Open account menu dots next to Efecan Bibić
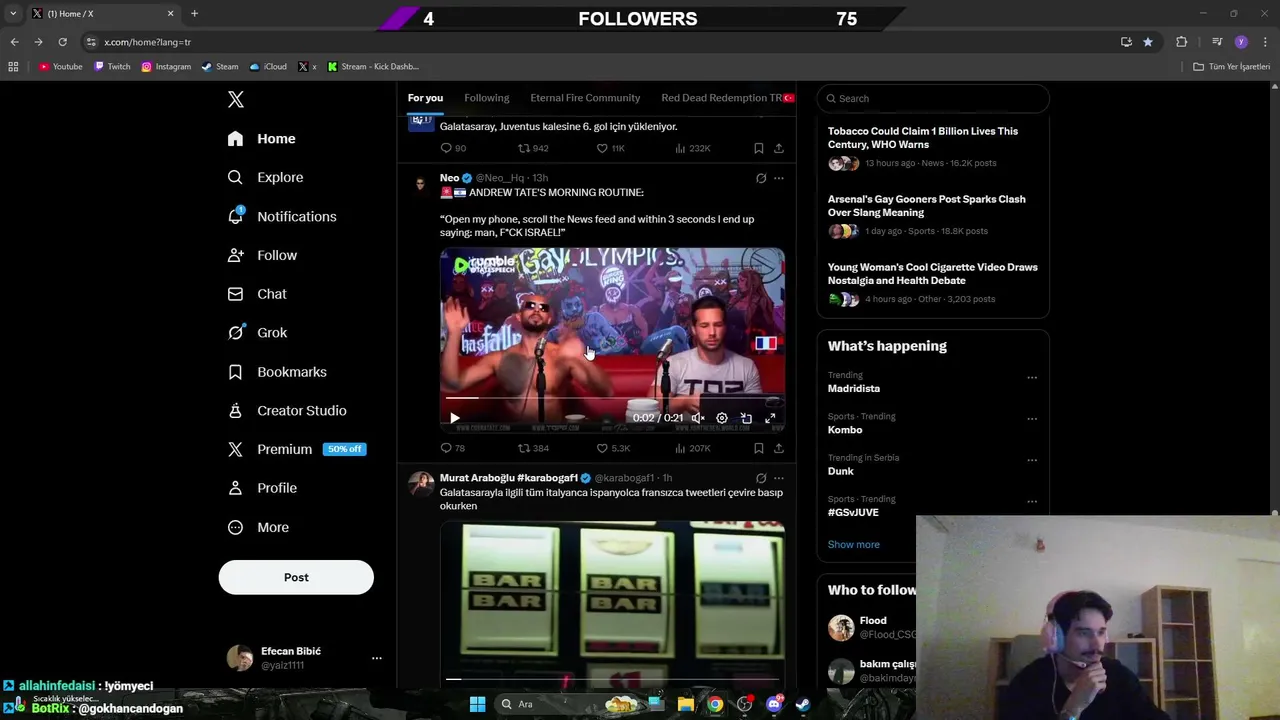Screen dimensions: 1280x720 377,658
